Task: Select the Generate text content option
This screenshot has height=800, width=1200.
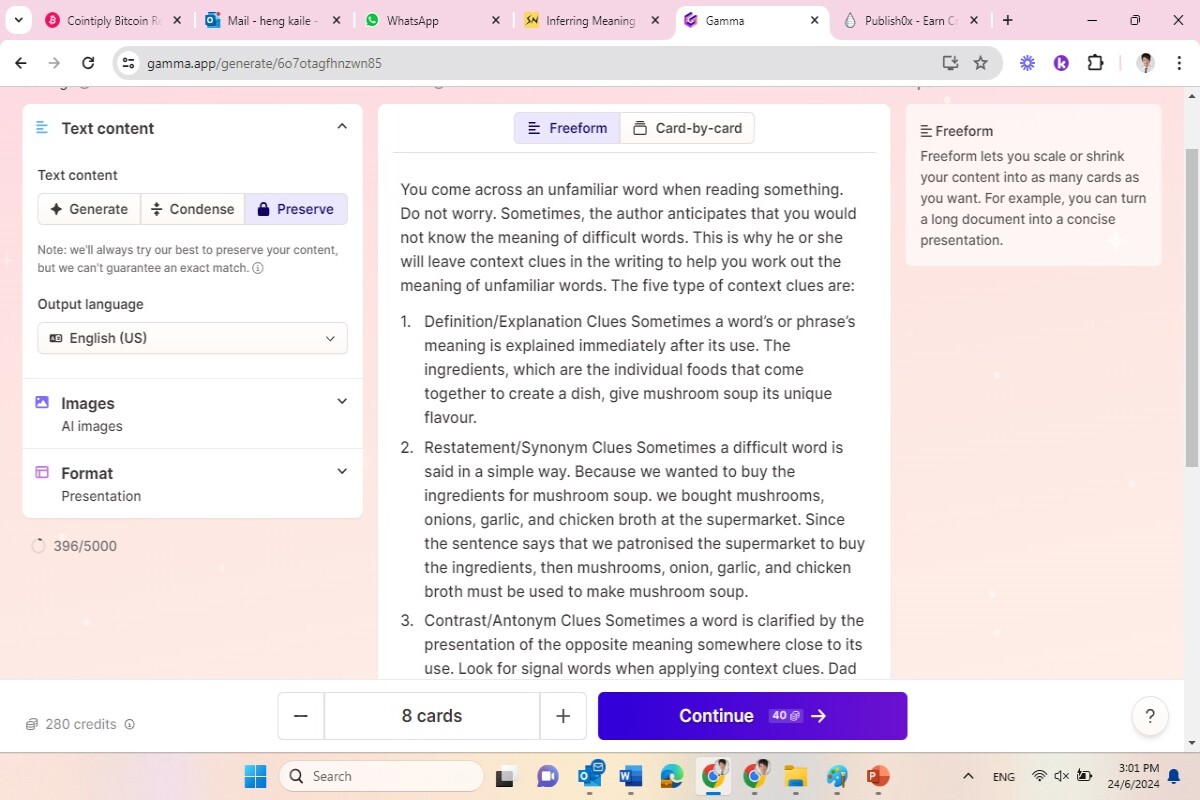Action: click(89, 209)
